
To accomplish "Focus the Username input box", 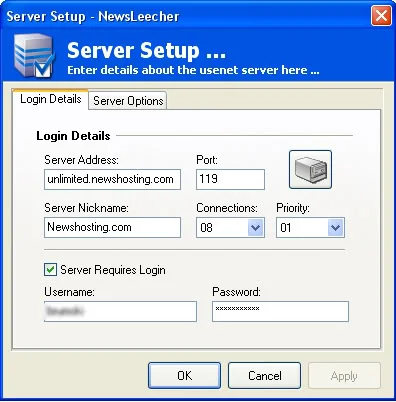I will tap(120, 311).
